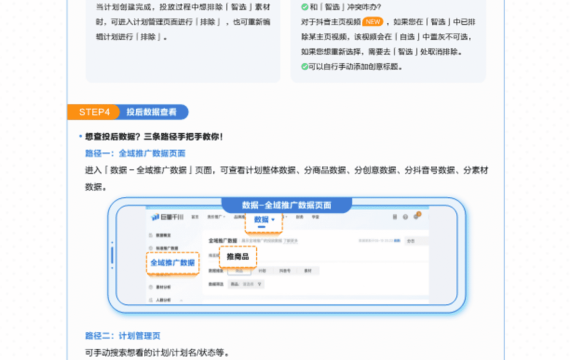
Task: Select the 抖音号 data dimension tab
Action: pos(285,271)
